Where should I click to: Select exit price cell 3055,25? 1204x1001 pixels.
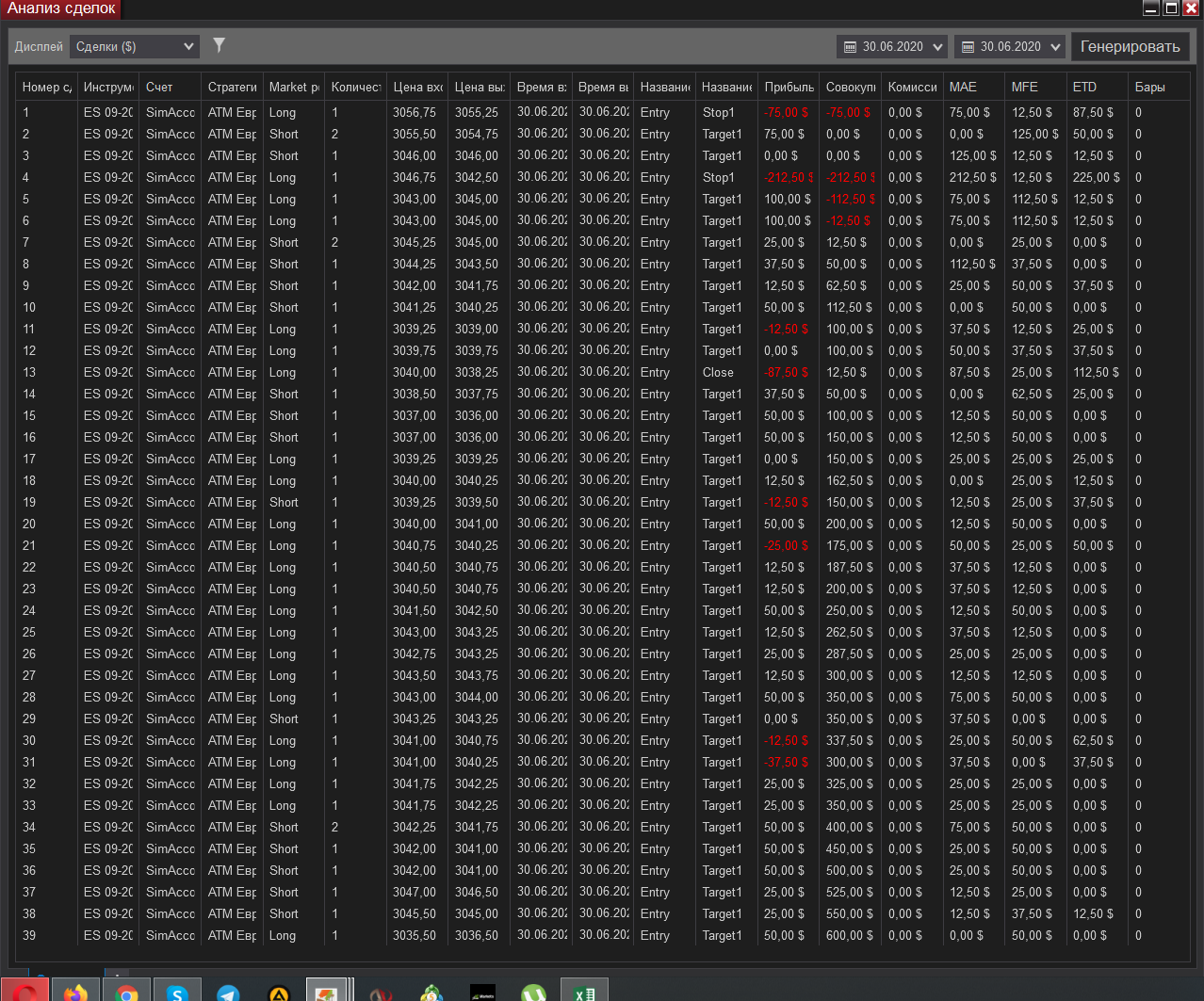[x=477, y=112]
